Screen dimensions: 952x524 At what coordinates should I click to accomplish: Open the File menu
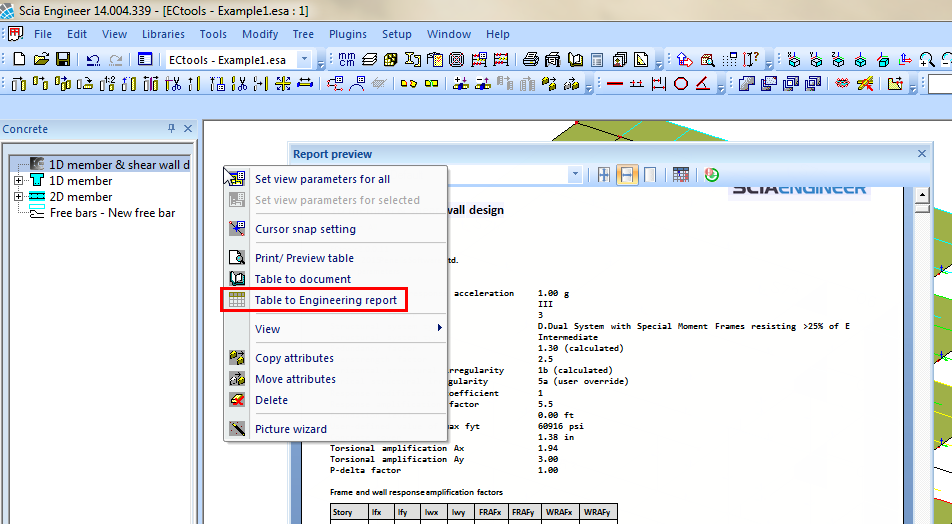[x=42, y=34]
